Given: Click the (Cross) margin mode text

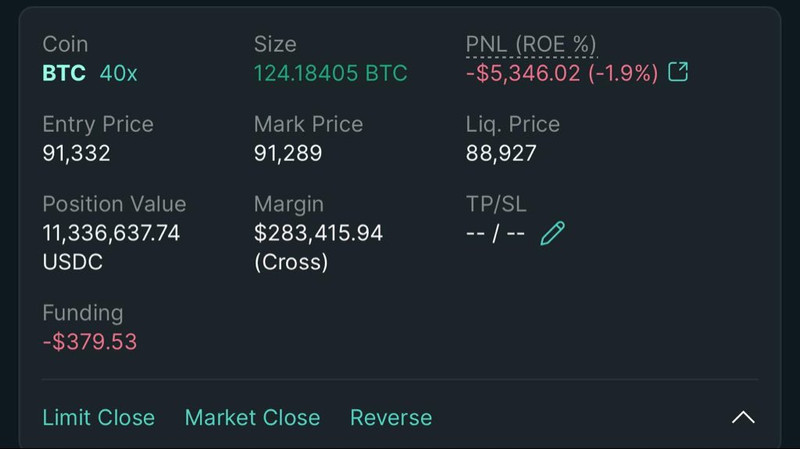Looking at the screenshot, I should point(291,262).
